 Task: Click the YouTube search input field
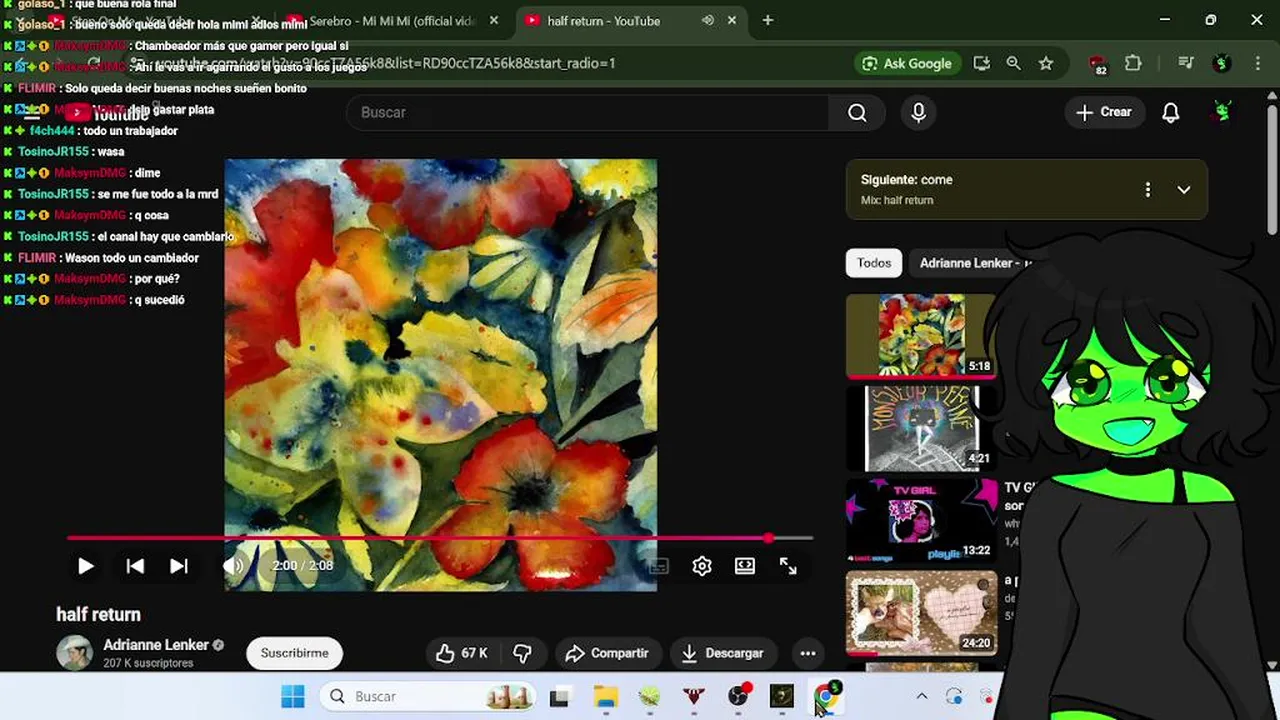(588, 112)
